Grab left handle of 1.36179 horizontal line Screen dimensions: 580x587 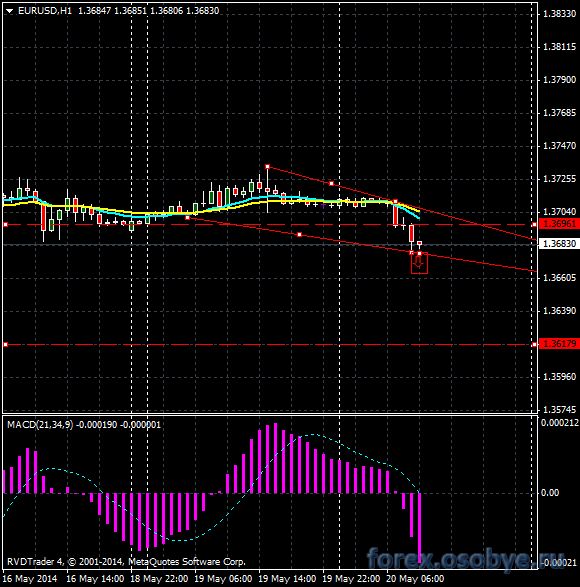(5, 344)
